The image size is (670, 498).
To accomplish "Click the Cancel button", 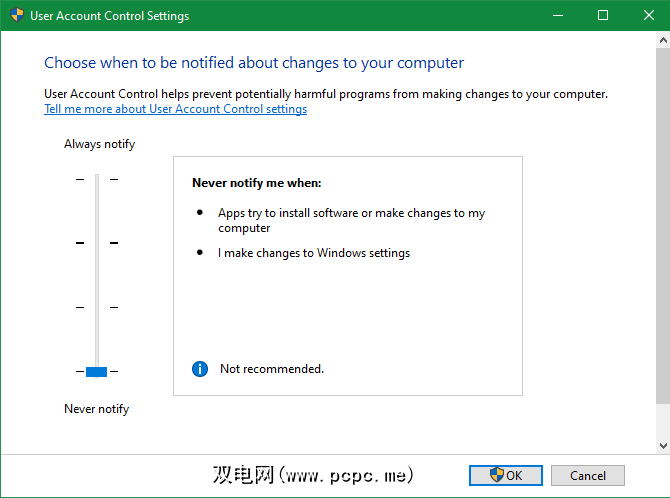I will 588,475.
